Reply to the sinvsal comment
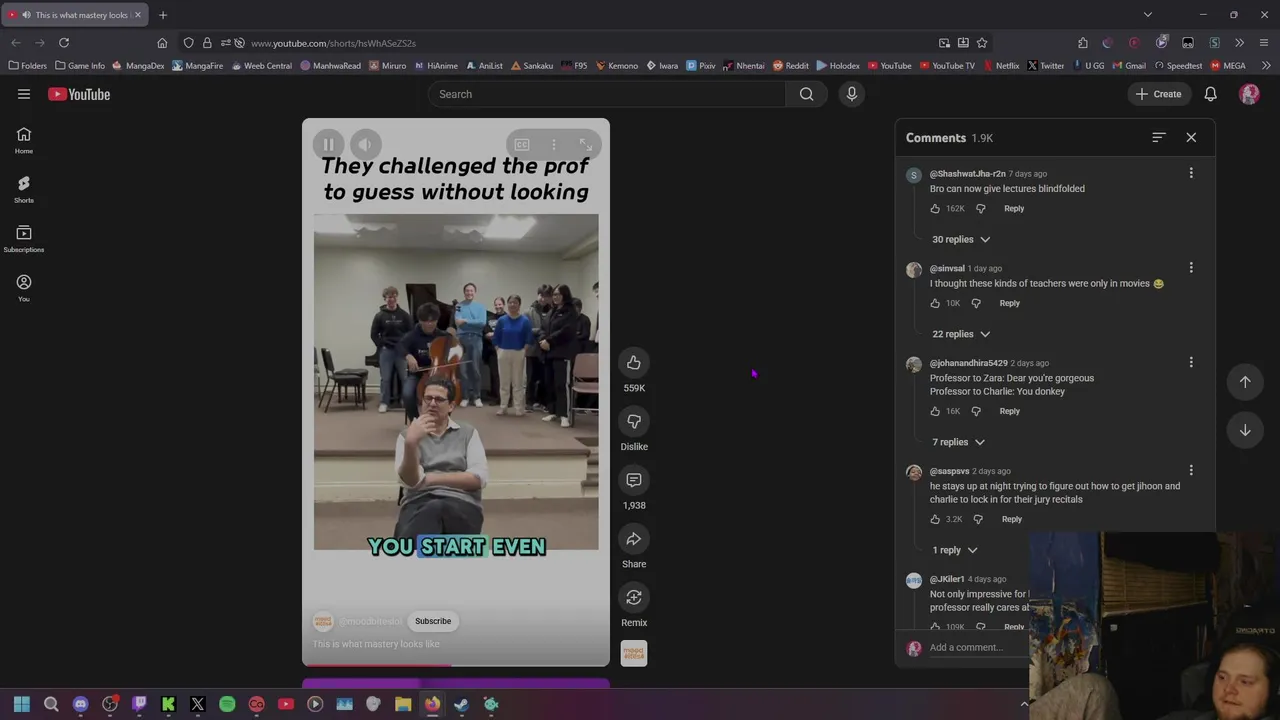This screenshot has width=1280, height=720. 1010,303
